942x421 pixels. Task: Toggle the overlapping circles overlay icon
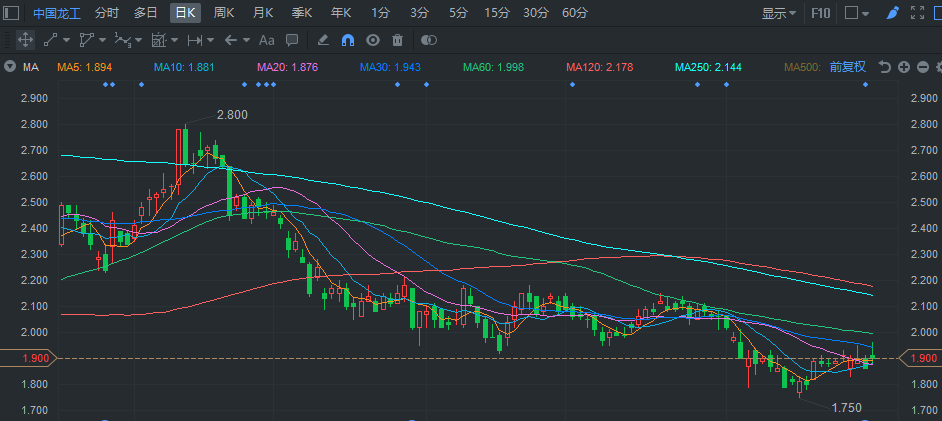[429, 40]
